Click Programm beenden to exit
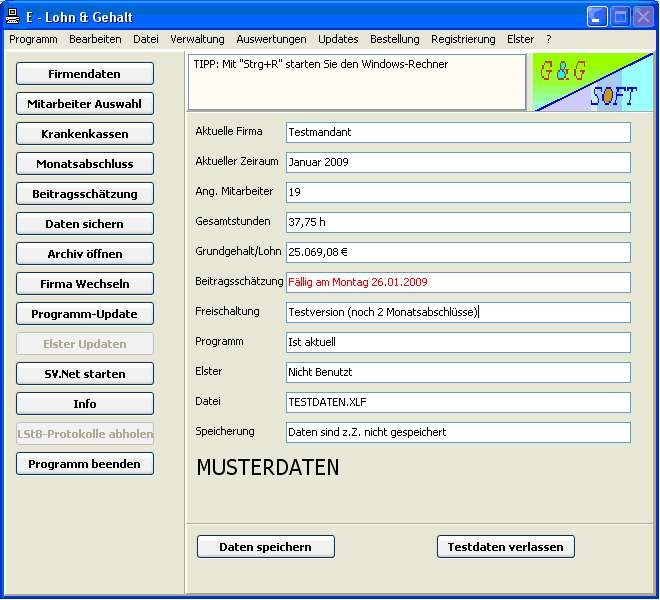 (x=85, y=464)
